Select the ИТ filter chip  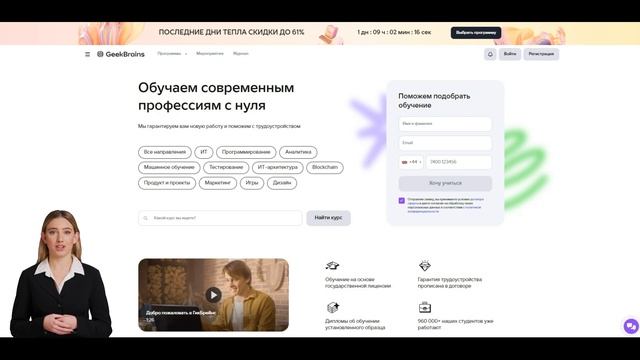pos(204,152)
